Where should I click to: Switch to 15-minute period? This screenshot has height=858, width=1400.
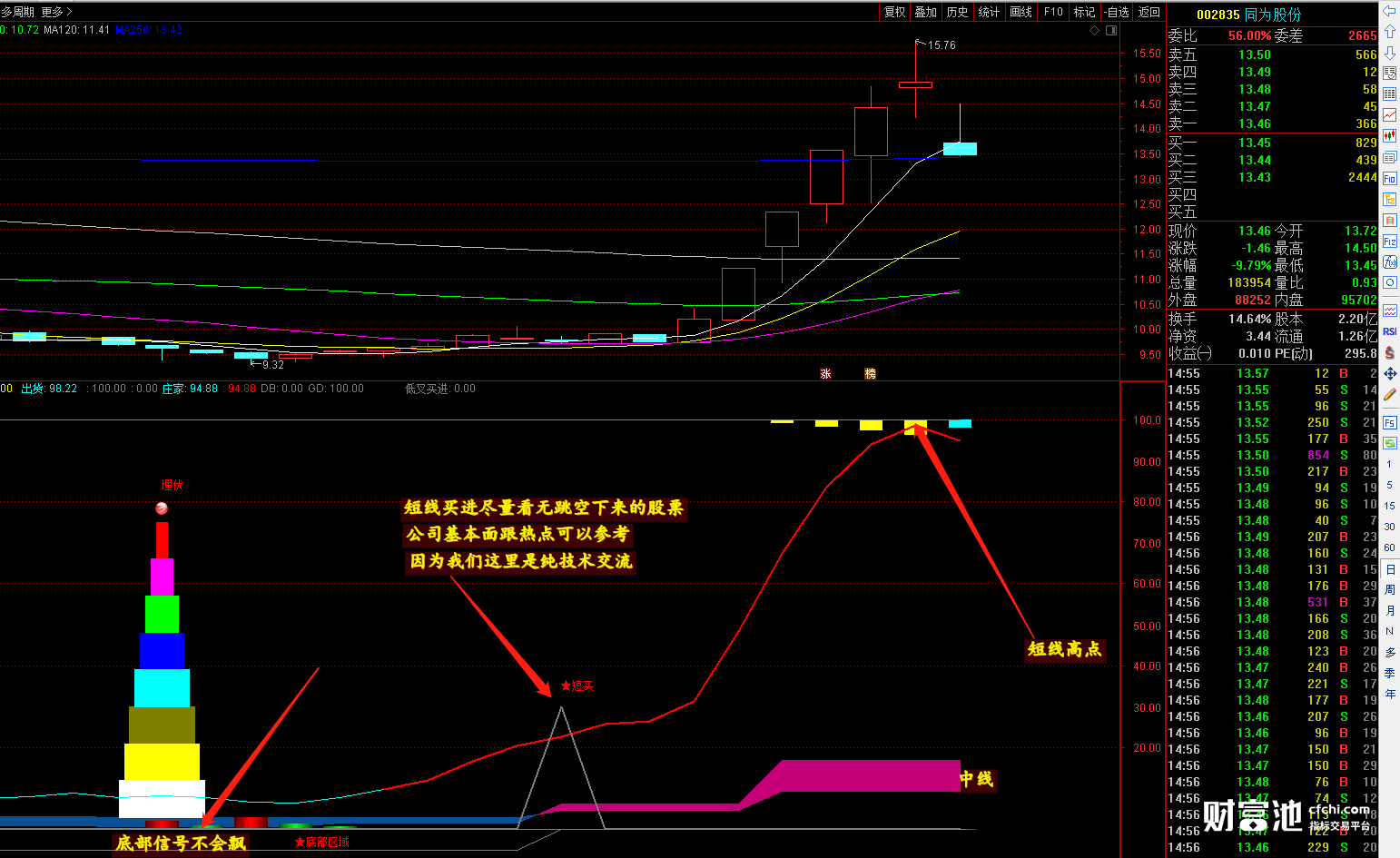pos(1389,506)
